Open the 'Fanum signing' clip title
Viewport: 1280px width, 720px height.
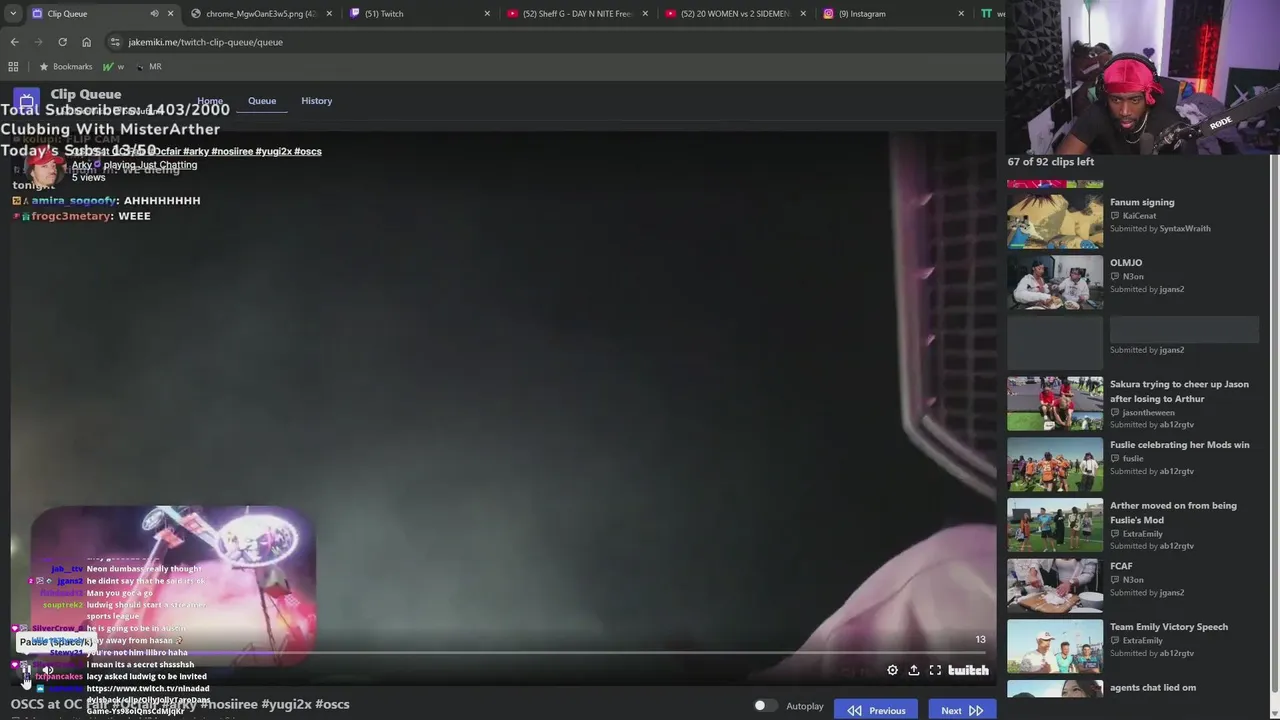click(x=1142, y=202)
